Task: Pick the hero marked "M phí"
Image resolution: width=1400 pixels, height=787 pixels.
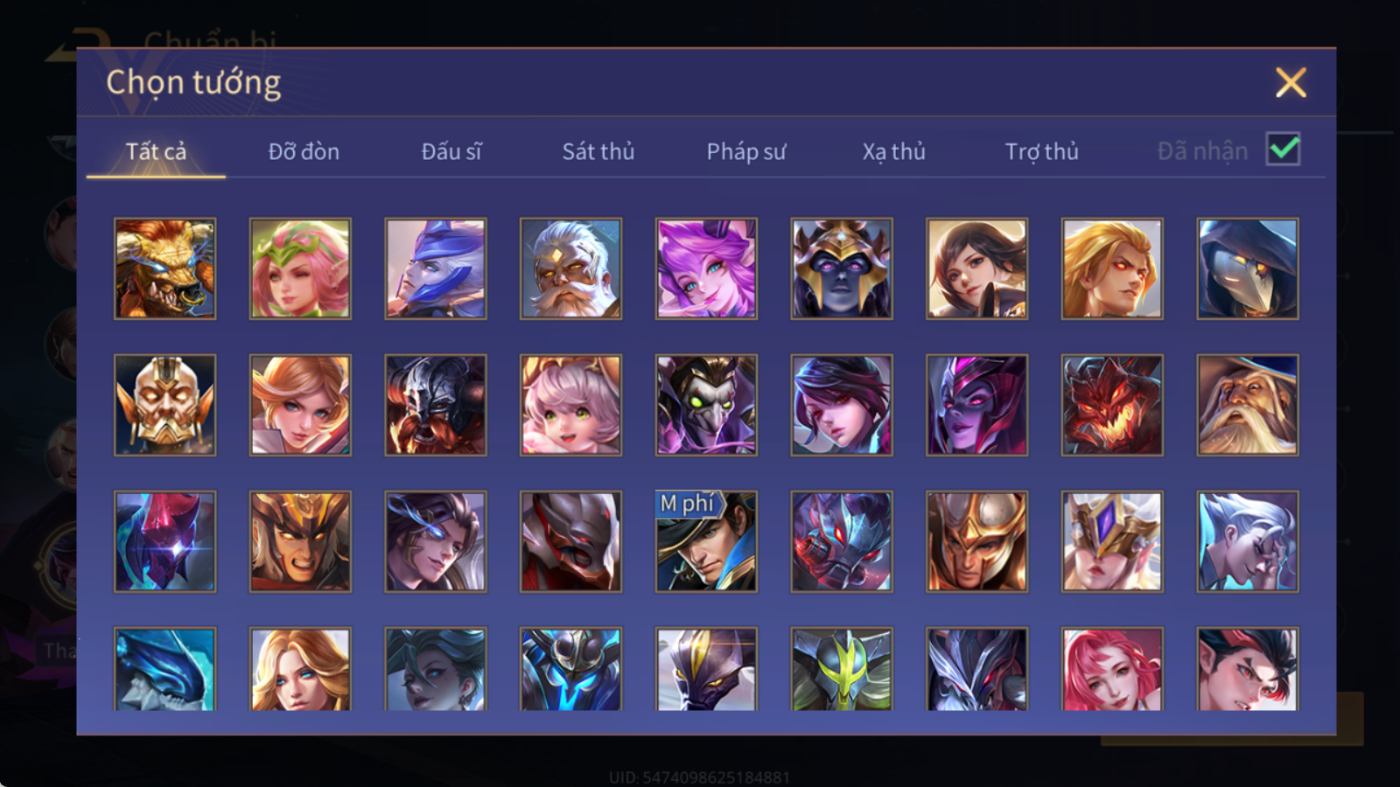Action: 706,541
